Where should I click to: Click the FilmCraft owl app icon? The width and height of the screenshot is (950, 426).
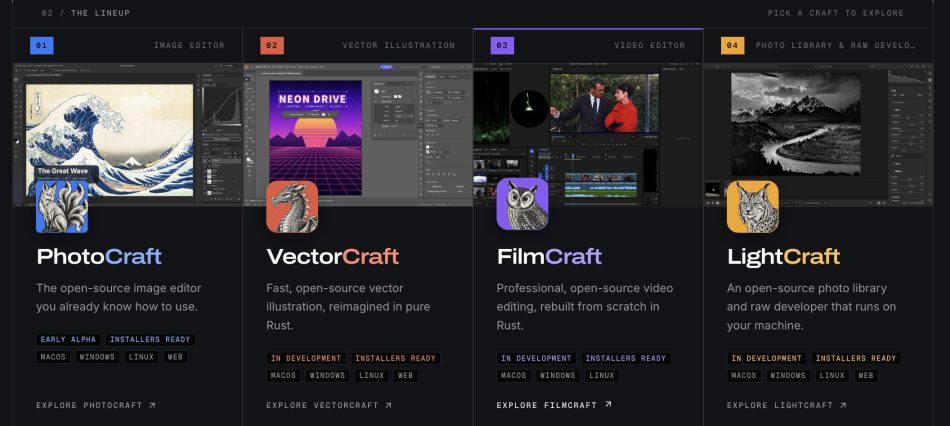(522, 204)
